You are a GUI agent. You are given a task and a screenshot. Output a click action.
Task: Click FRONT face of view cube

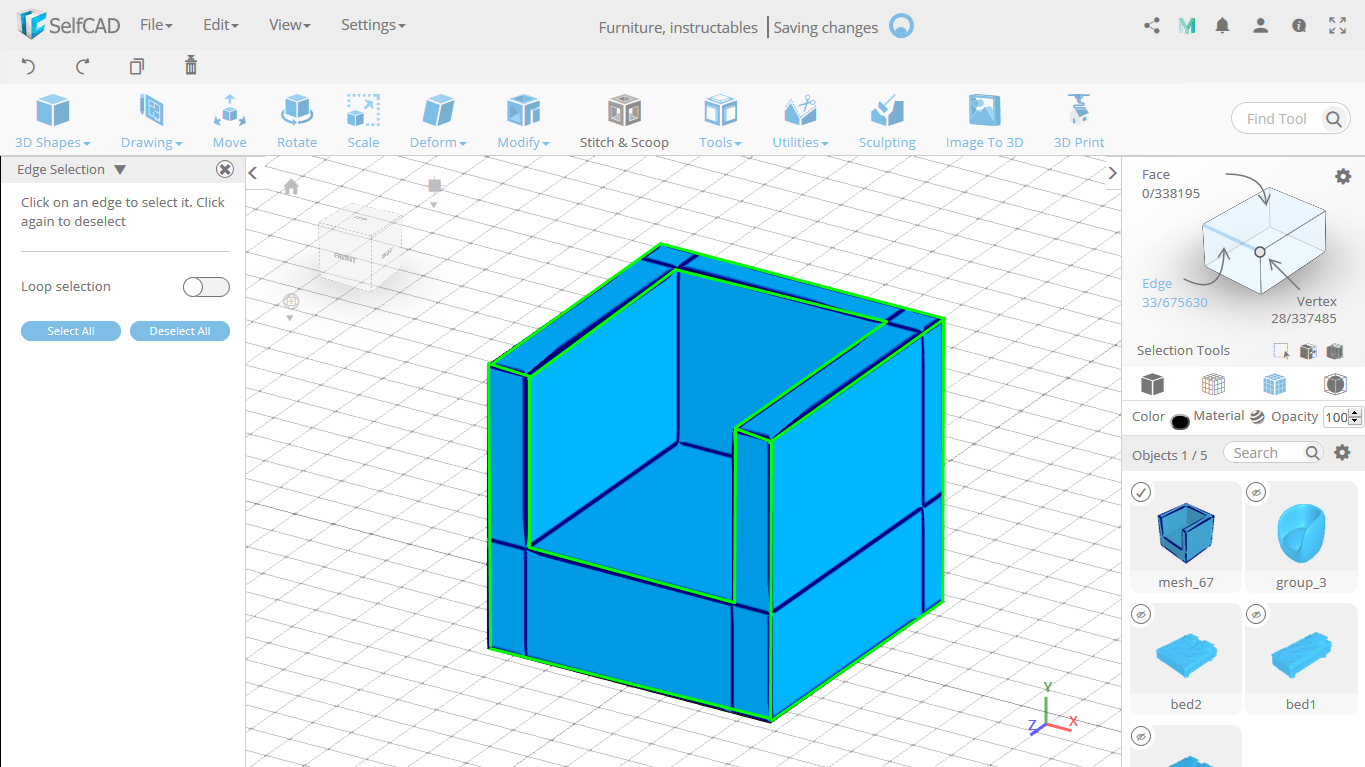pos(345,259)
